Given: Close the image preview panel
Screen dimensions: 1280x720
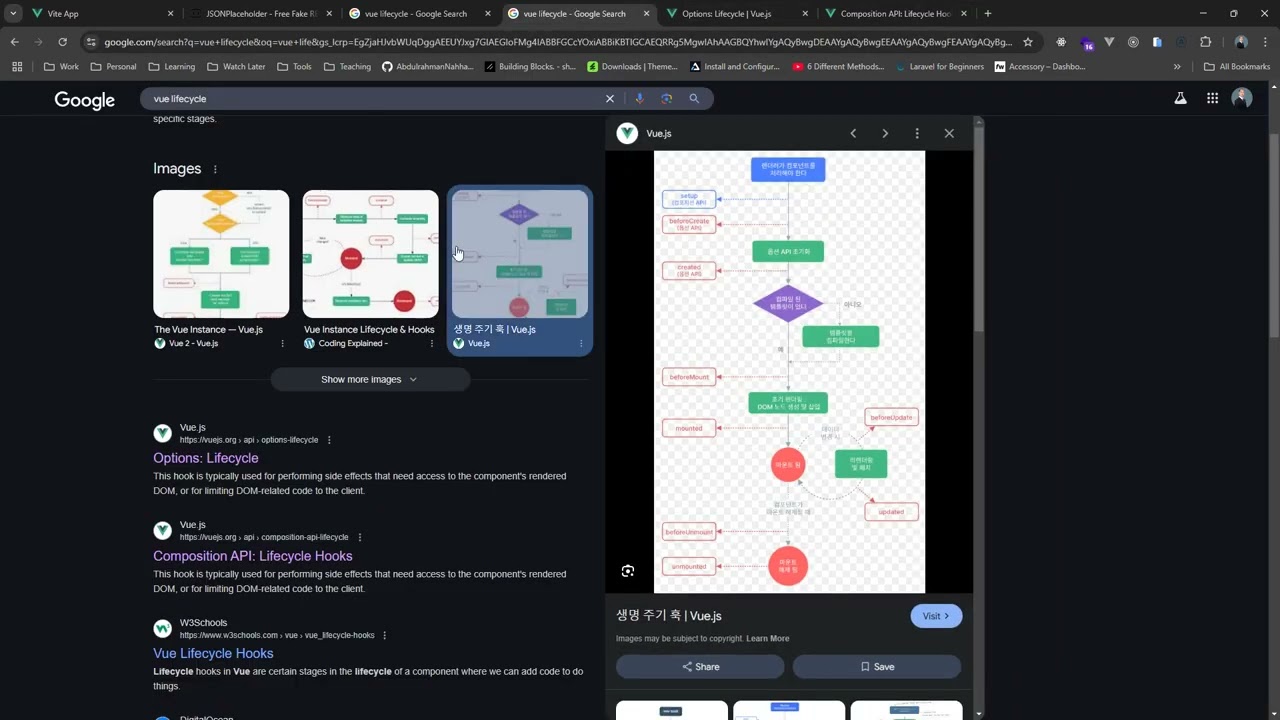Looking at the screenshot, I should point(949,133).
